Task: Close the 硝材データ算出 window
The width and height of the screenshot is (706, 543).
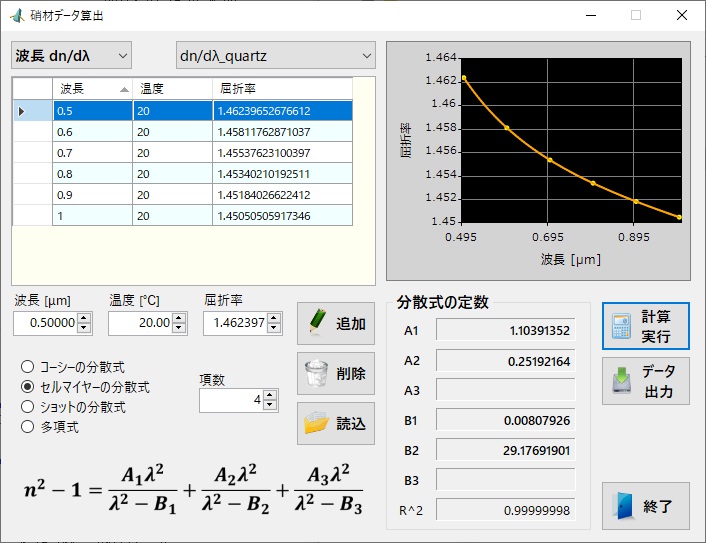Action: pyautogui.click(x=682, y=15)
